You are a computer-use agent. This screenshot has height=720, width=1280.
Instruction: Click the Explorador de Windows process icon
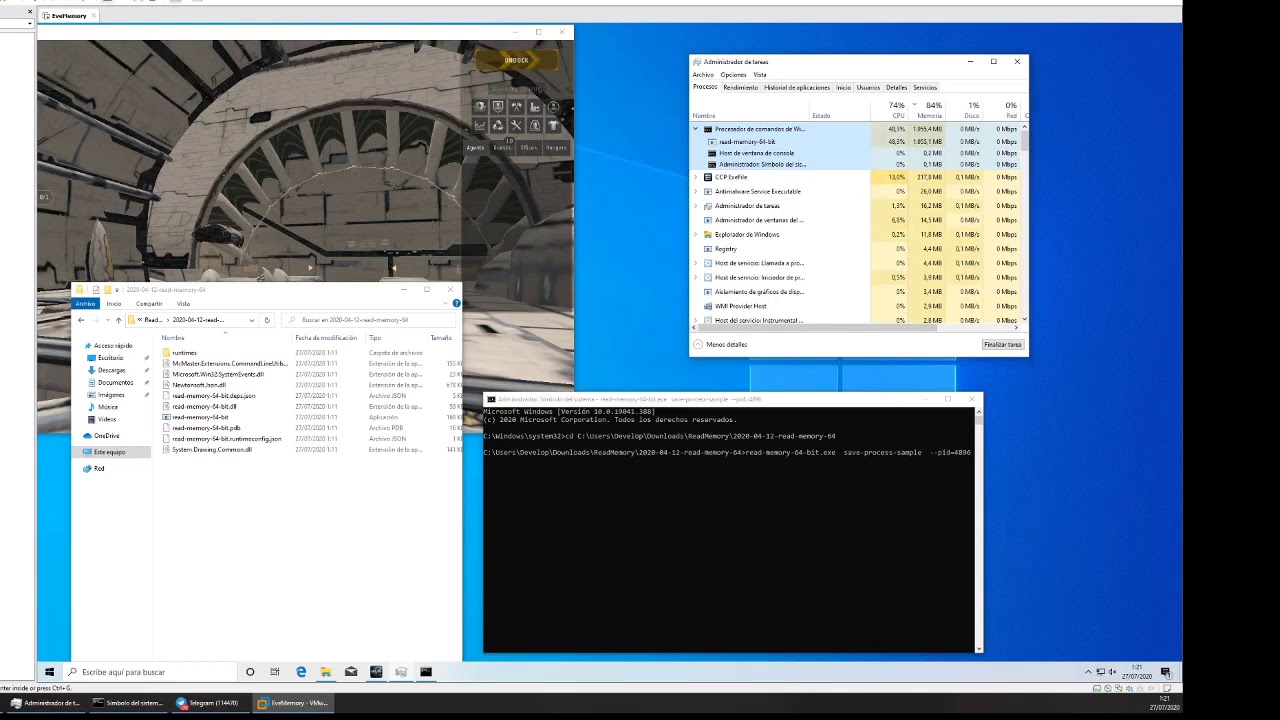[708, 234]
